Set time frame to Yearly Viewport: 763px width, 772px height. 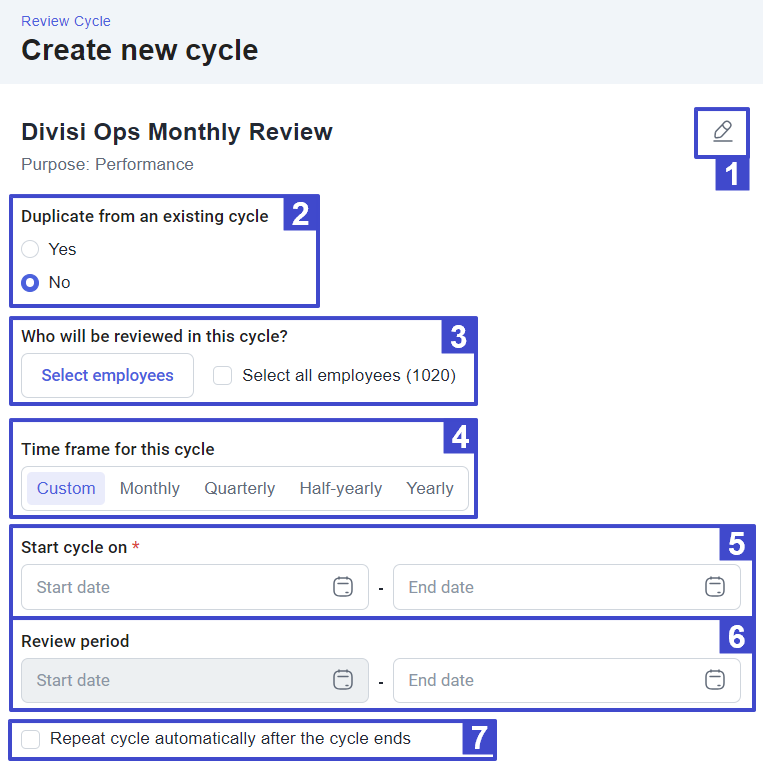[430, 488]
